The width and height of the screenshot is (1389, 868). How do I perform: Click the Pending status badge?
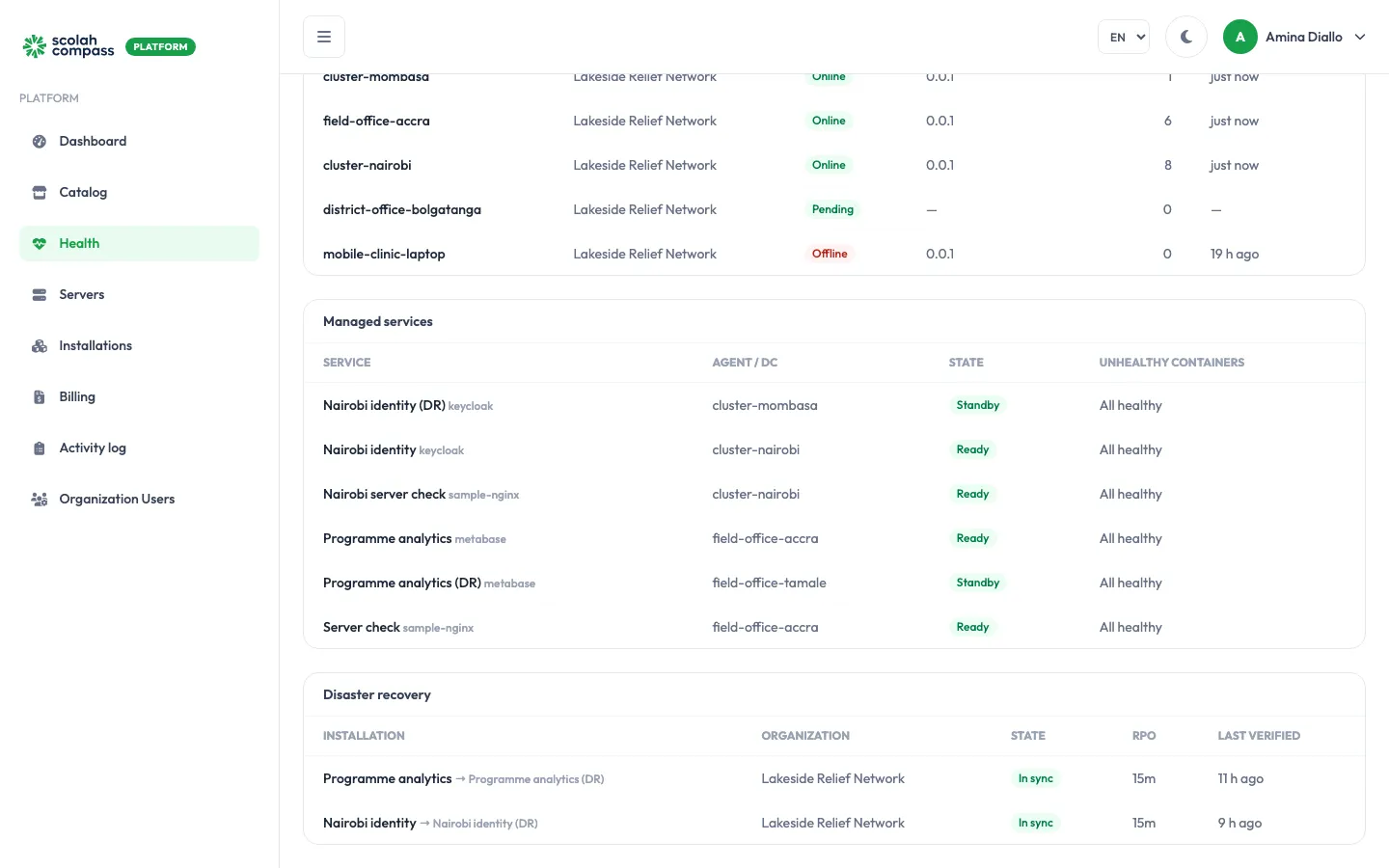pos(832,209)
